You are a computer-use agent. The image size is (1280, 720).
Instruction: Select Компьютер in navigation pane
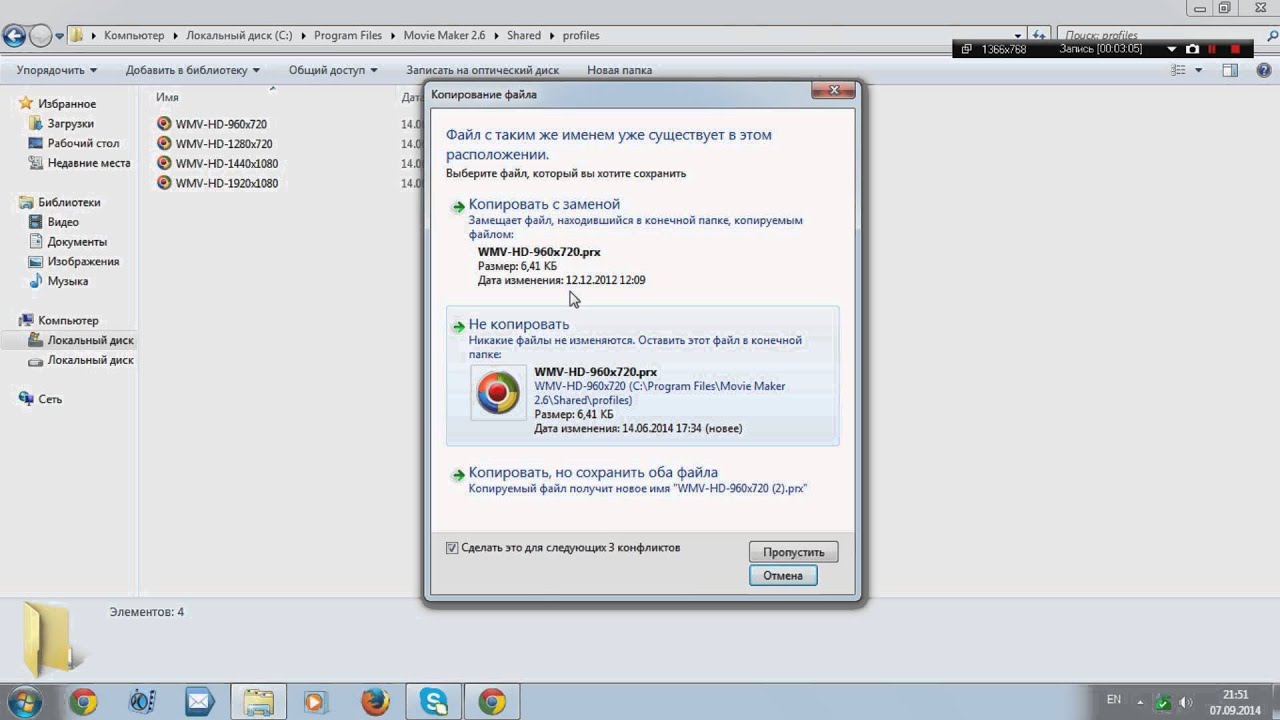[x=68, y=321]
